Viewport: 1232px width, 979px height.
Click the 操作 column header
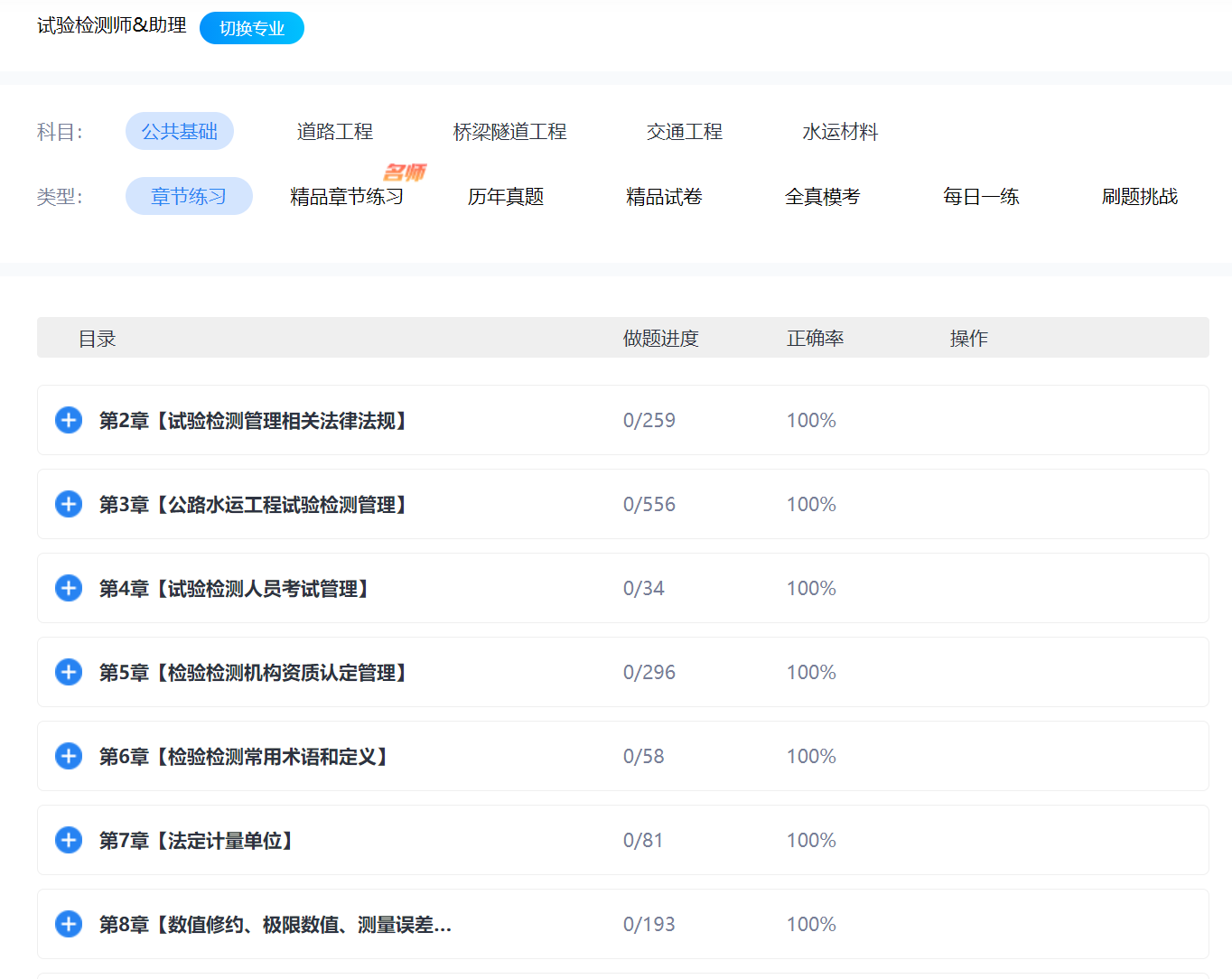[969, 339]
